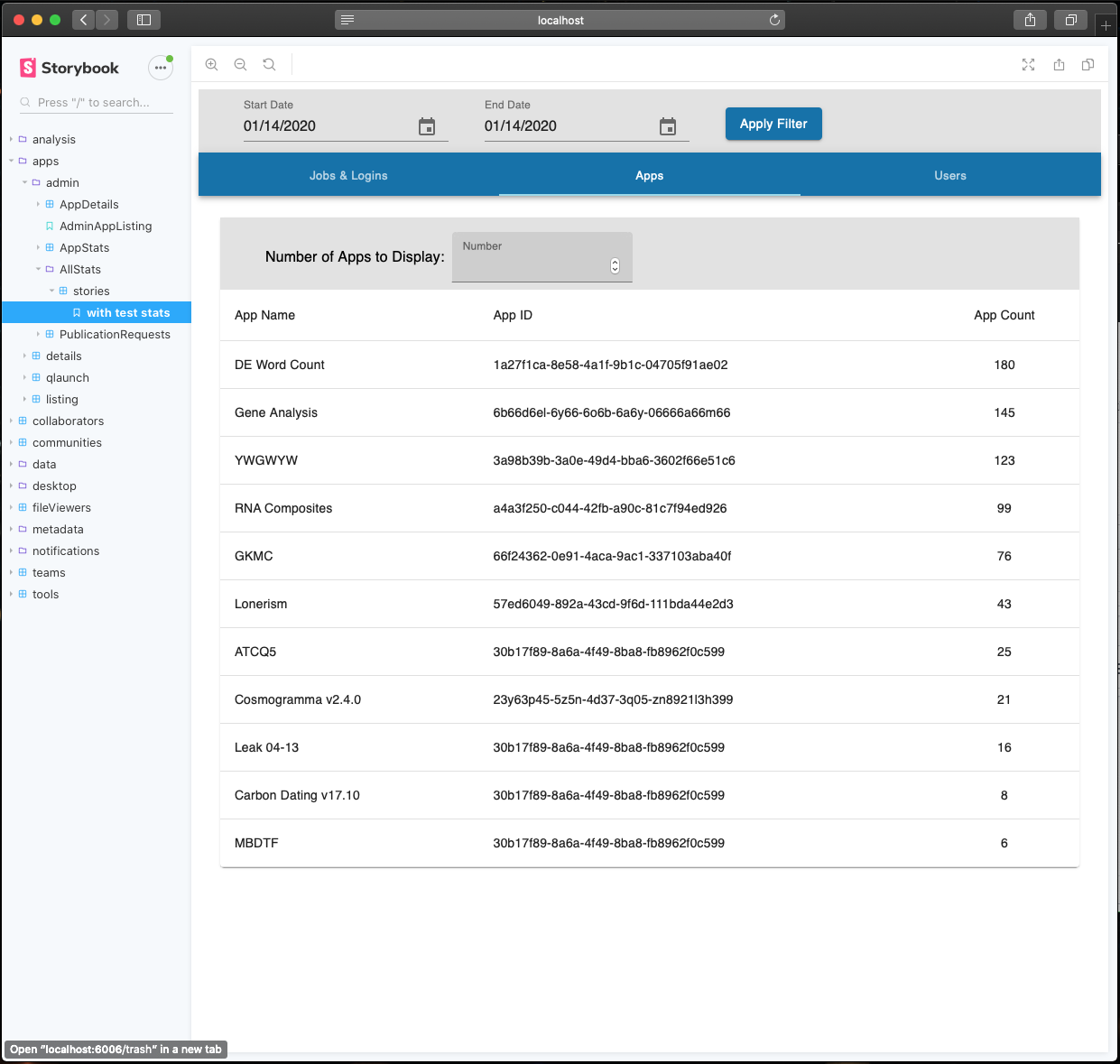Open the Storybook ellipsis menu
The image size is (1120, 1064).
point(160,67)
